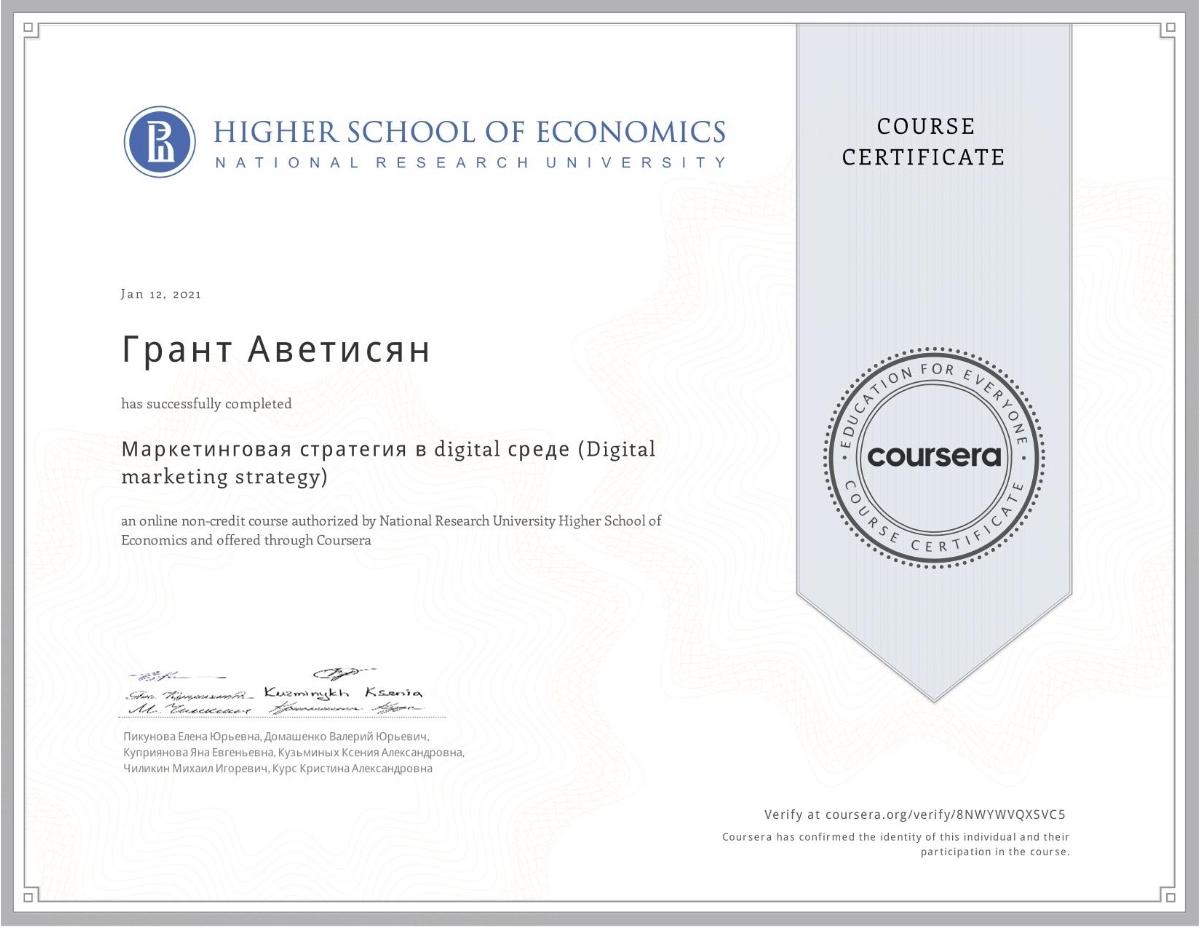Select the Jan 12, 2021 date

click(161, 294)
